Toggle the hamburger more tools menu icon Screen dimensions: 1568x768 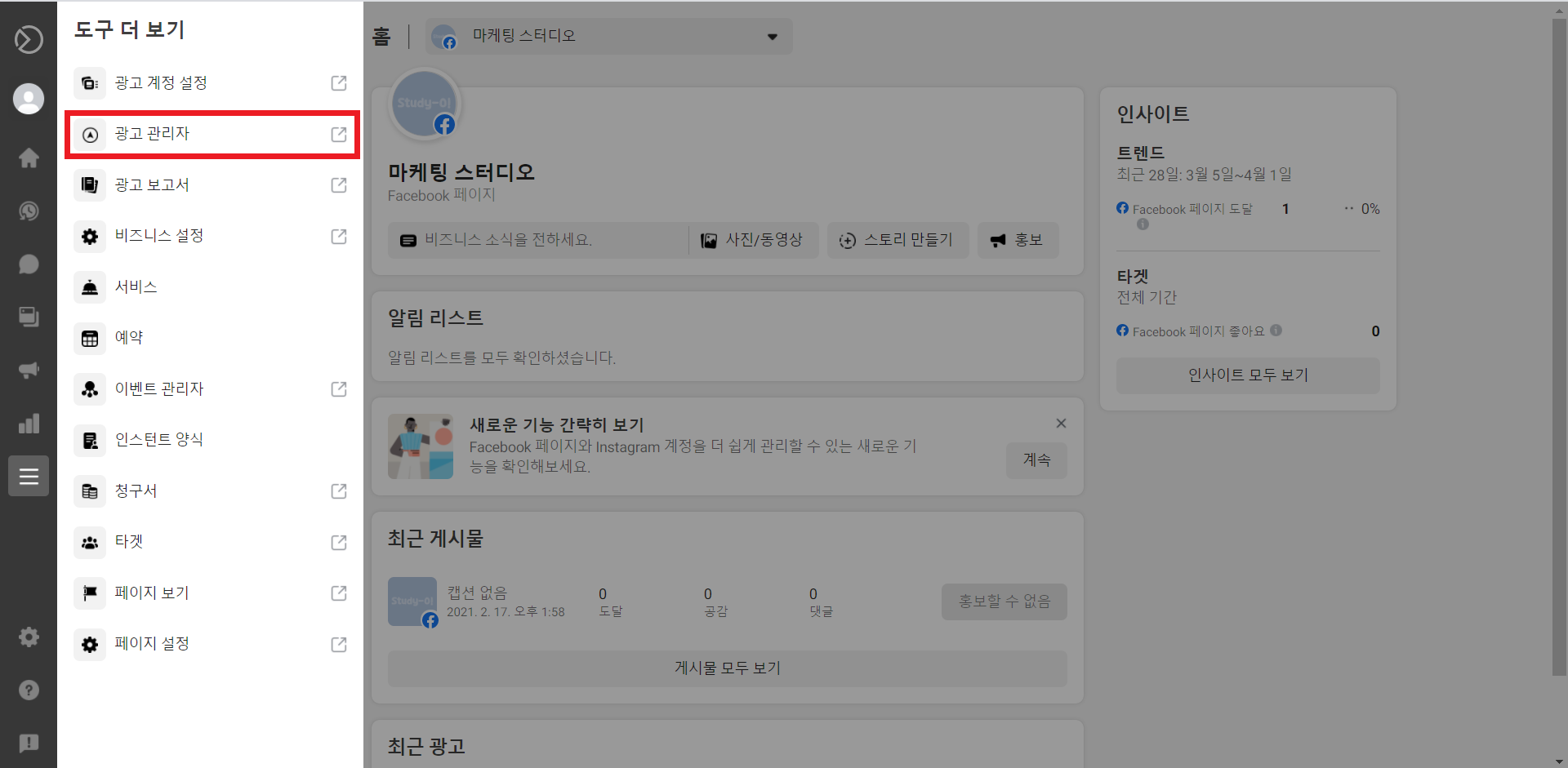pos(29,476)
